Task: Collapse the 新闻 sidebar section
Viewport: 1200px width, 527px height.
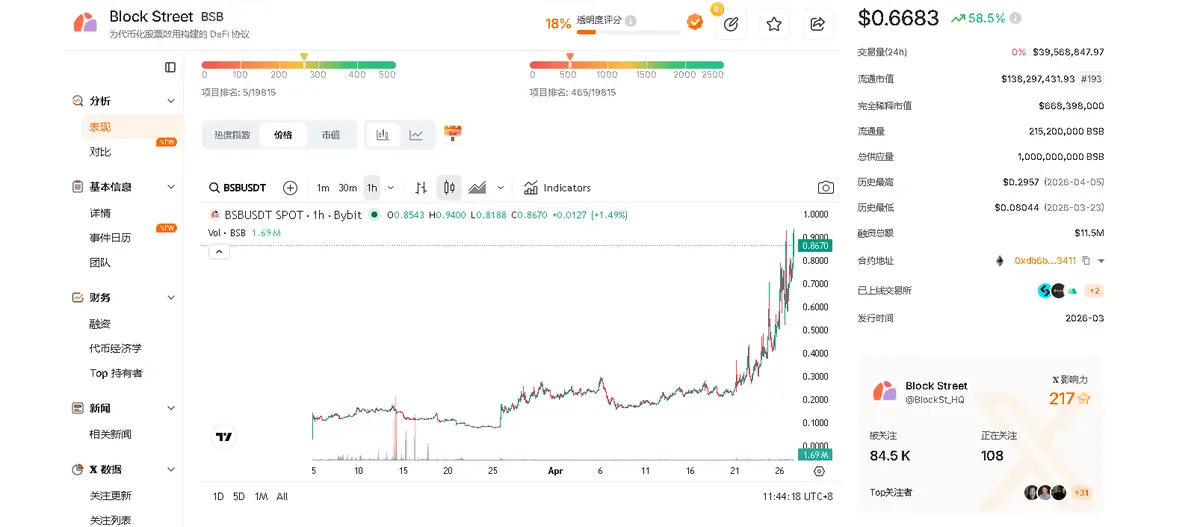Action: pos(171,409)
